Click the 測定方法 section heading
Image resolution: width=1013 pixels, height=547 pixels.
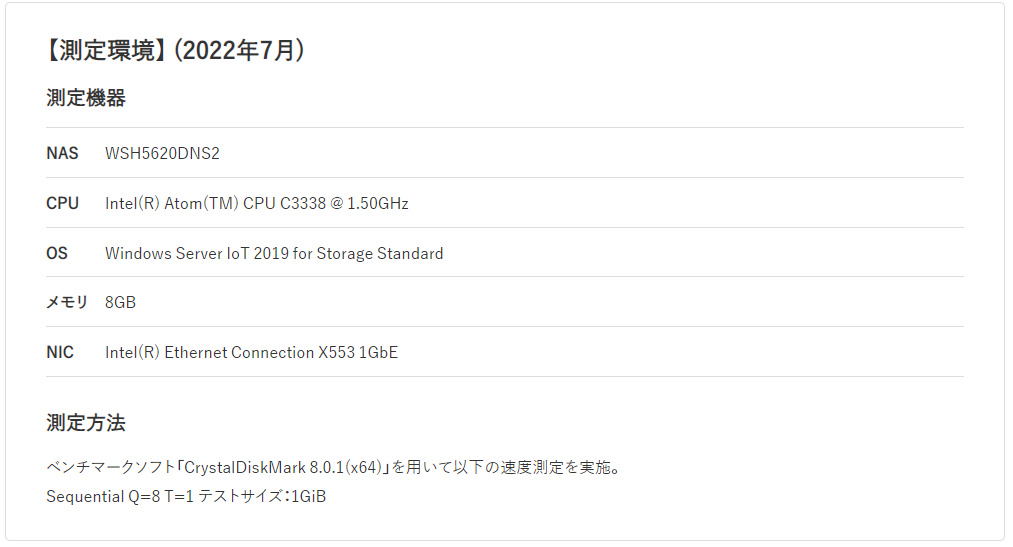click(x=86, y=423)
